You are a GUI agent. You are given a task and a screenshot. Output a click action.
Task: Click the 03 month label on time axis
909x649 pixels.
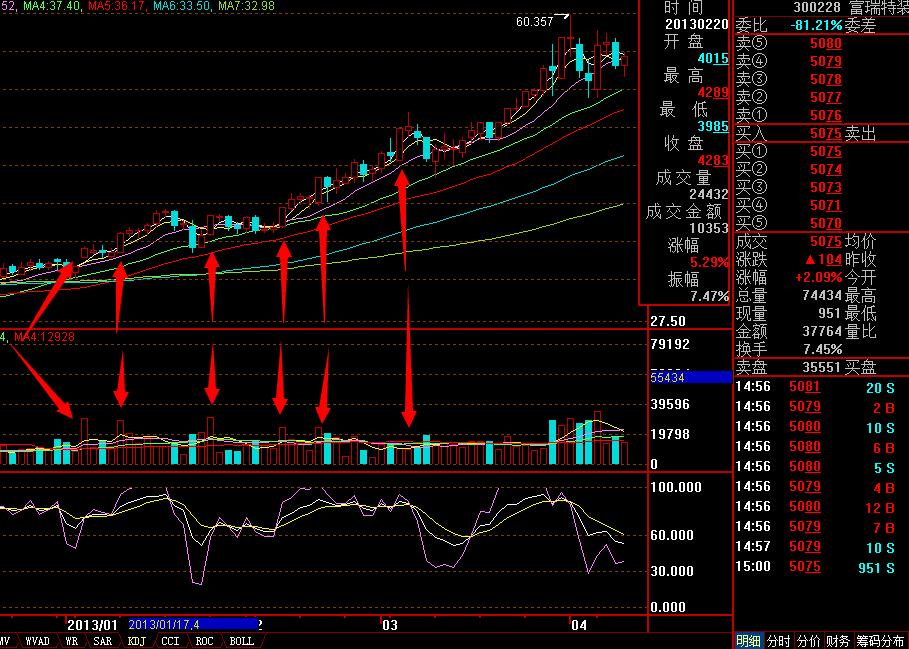pos(390,624)
